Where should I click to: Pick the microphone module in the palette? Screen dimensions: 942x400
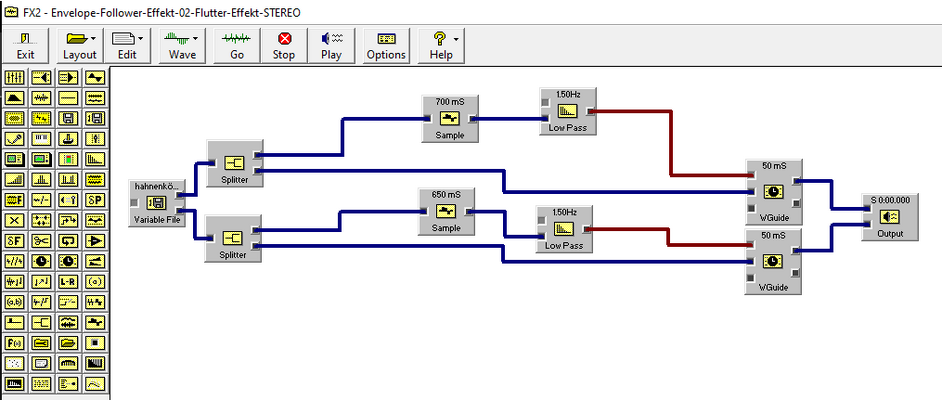[14, 138]
